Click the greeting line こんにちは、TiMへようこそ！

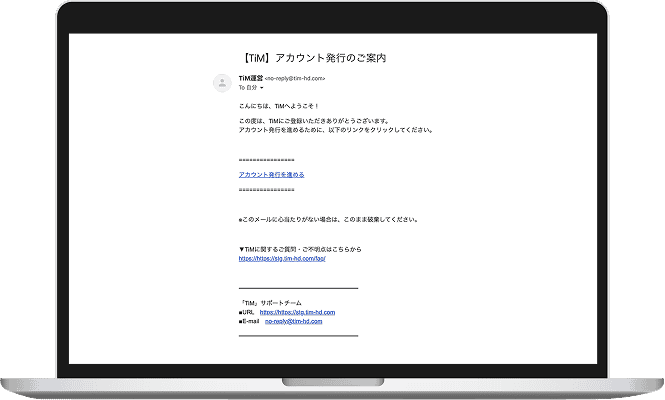coord(279,105)
